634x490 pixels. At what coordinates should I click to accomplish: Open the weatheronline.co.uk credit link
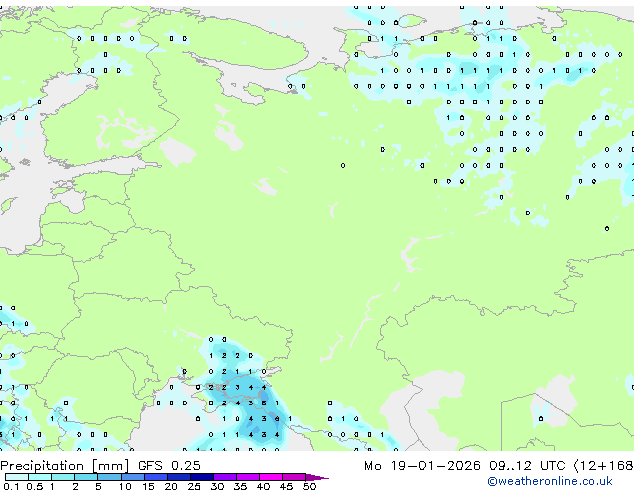pos(550,481)
